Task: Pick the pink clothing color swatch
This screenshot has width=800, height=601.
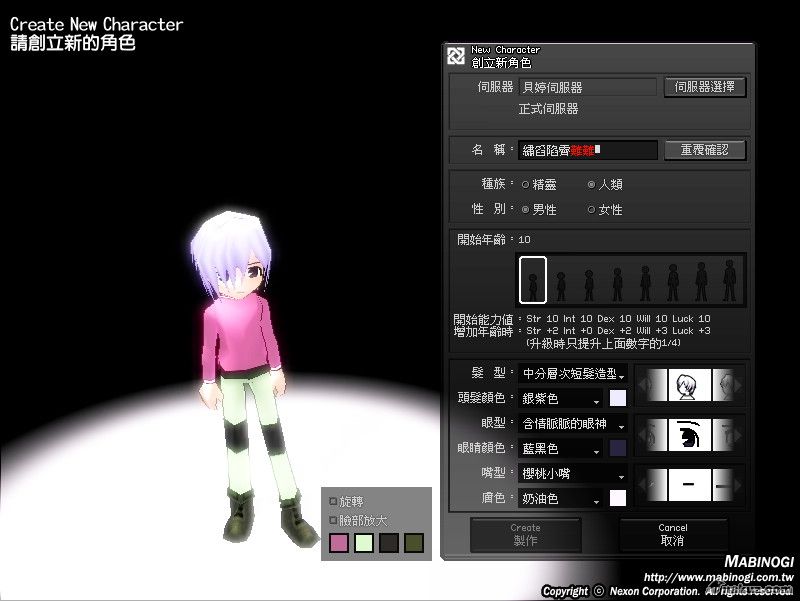Action: [339, 543]
